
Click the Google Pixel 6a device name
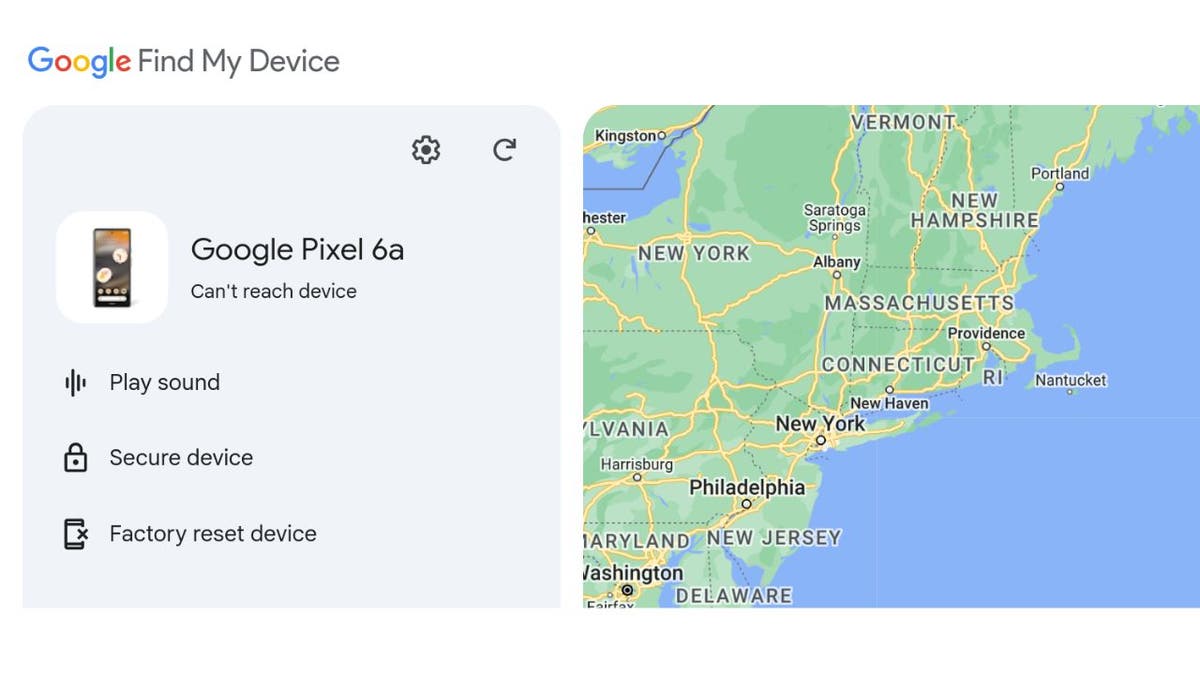(x=296, y=249)
